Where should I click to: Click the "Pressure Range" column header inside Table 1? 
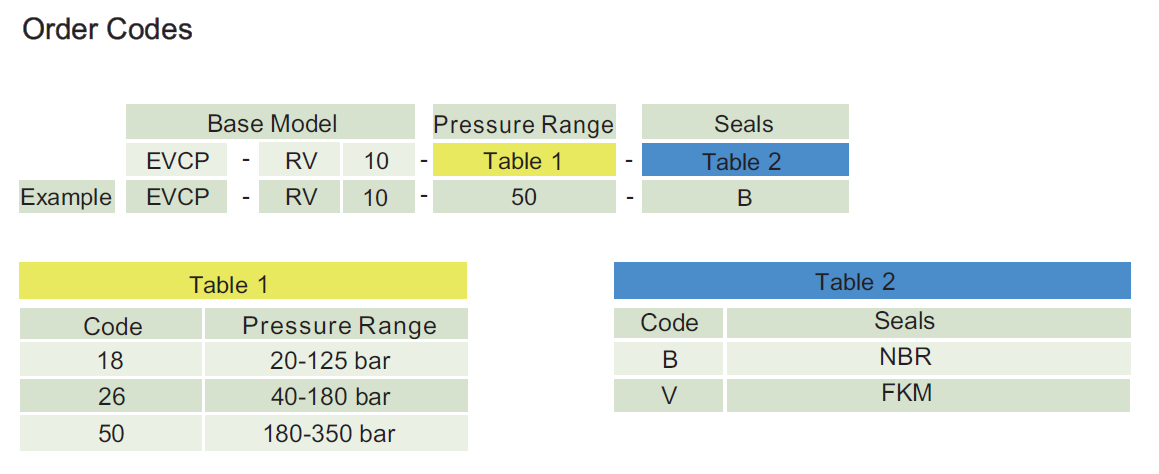click(339, 325)
